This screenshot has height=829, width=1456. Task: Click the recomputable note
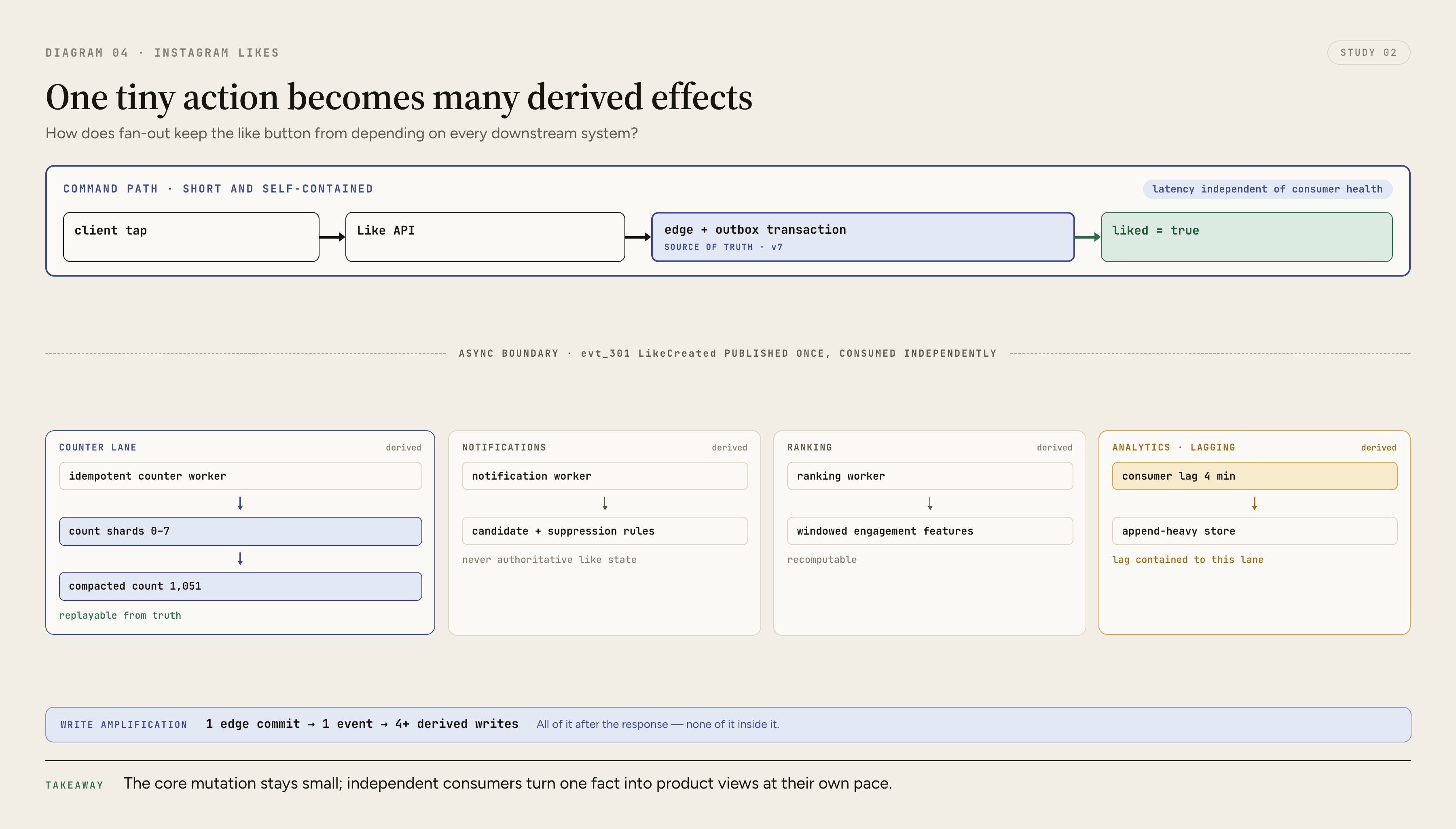coord(822,560)
